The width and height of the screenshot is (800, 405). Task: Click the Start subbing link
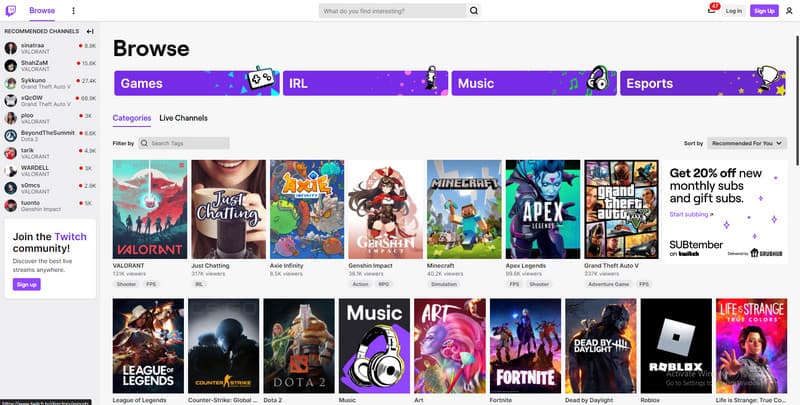[x=690, y=215]
